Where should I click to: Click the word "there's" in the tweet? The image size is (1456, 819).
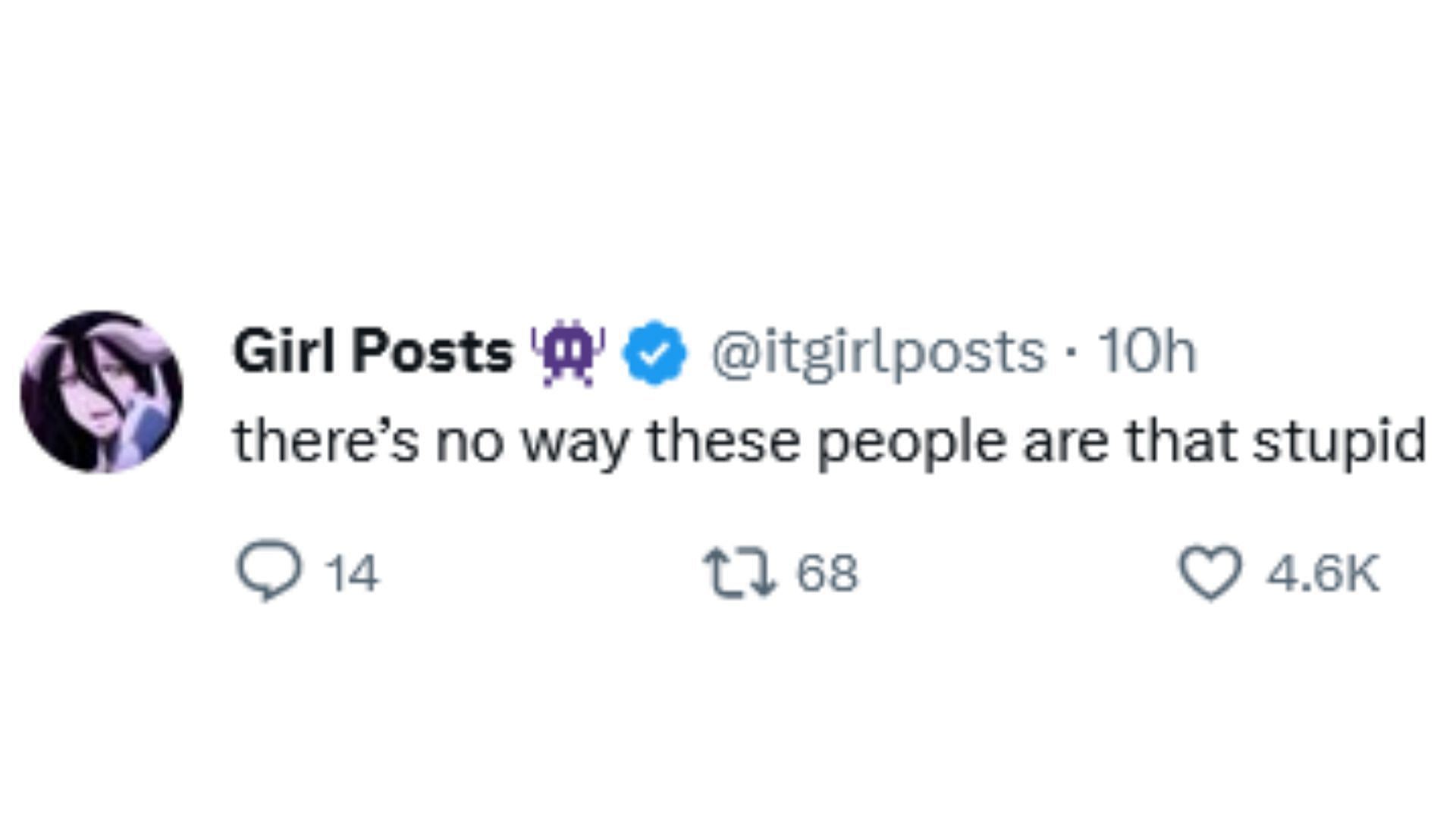325,442
